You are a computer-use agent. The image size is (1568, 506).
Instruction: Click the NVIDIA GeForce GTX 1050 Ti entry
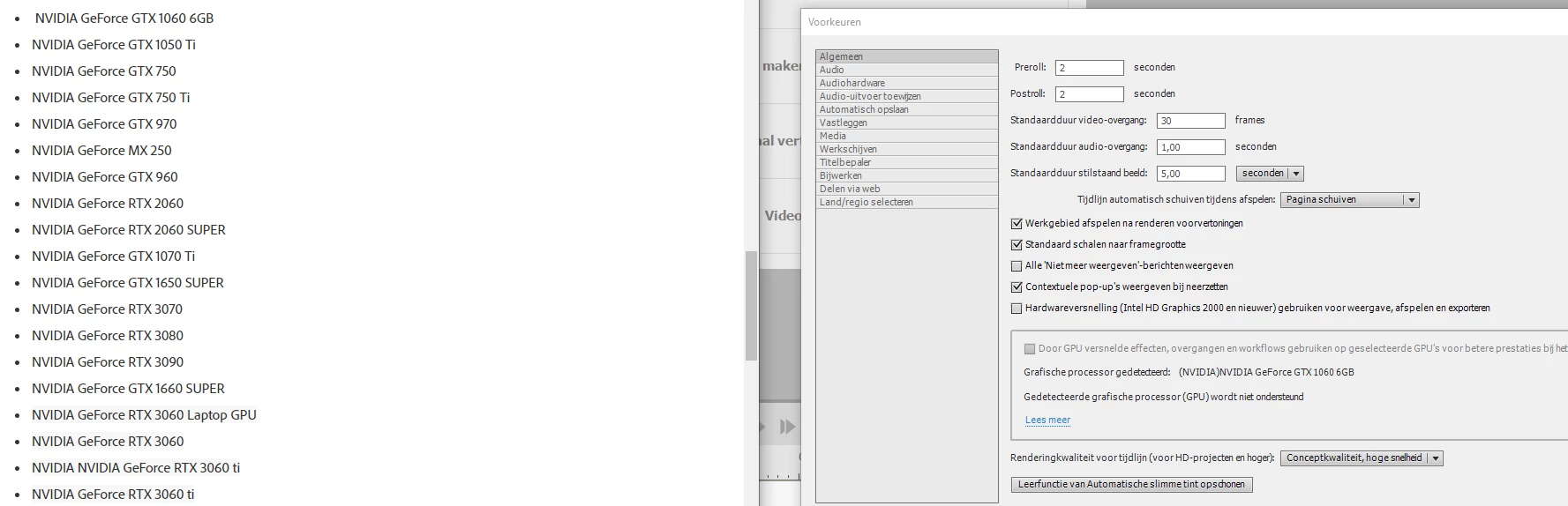click(114, 44)
